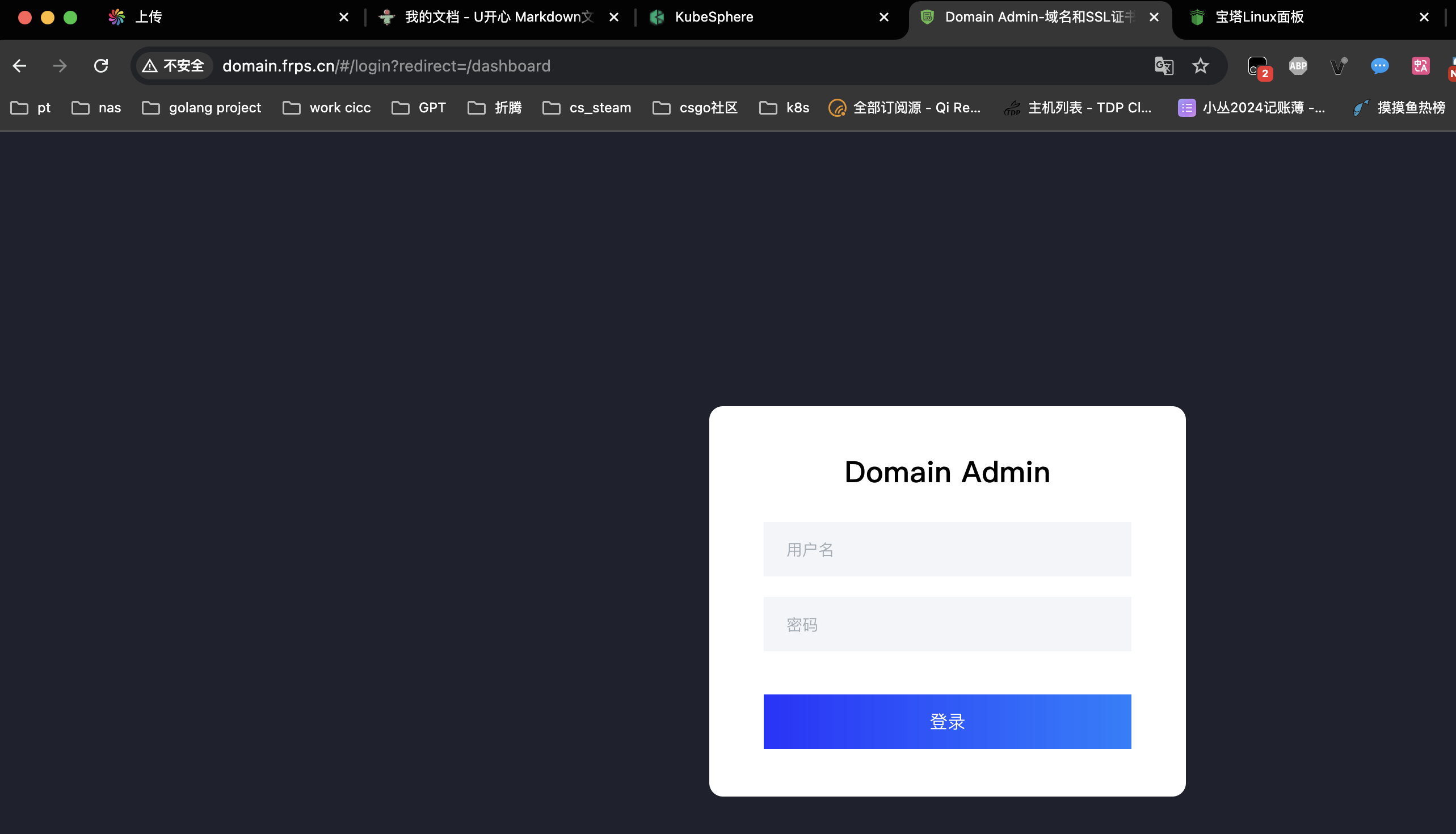The image size is (1456, 834).
Task: Open the k8s bookmarks folder
Action: pos(784,107)
